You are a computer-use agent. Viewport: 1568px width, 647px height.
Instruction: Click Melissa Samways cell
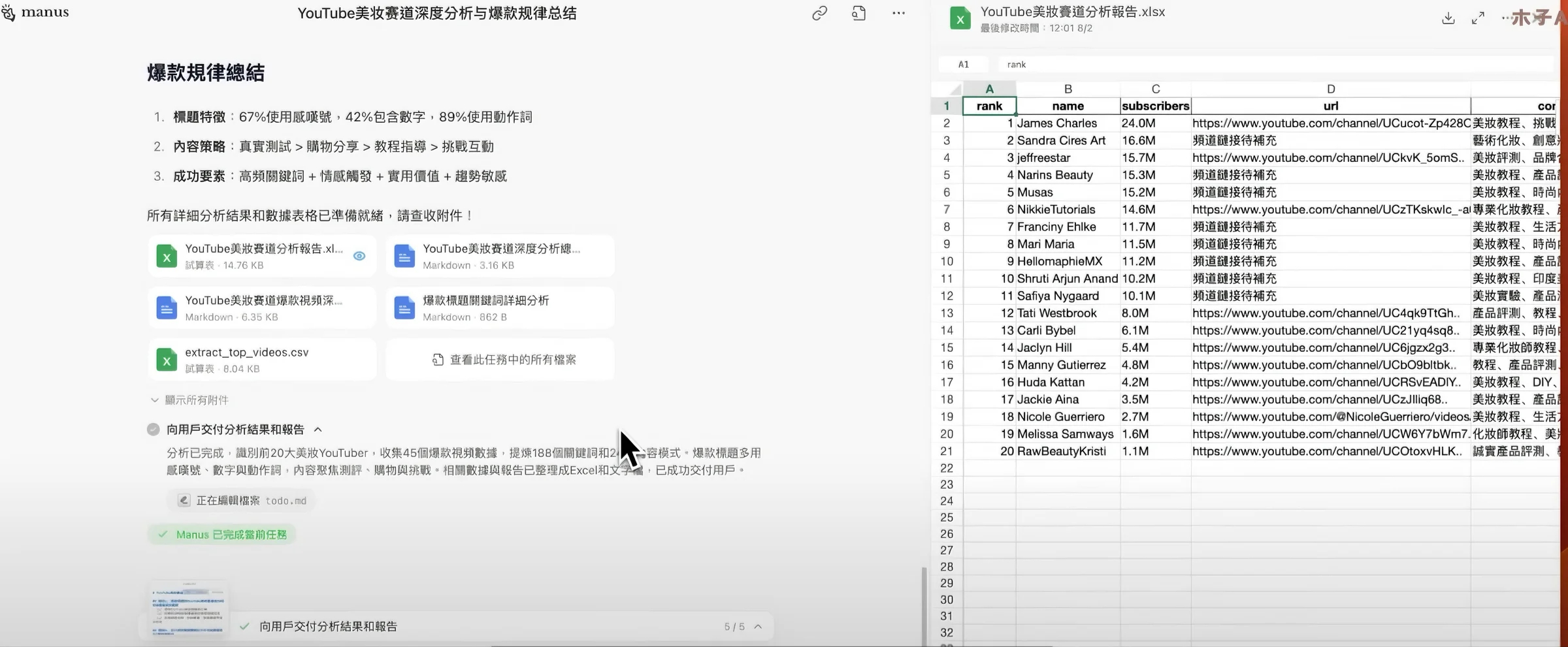(x=1068, y=434)
